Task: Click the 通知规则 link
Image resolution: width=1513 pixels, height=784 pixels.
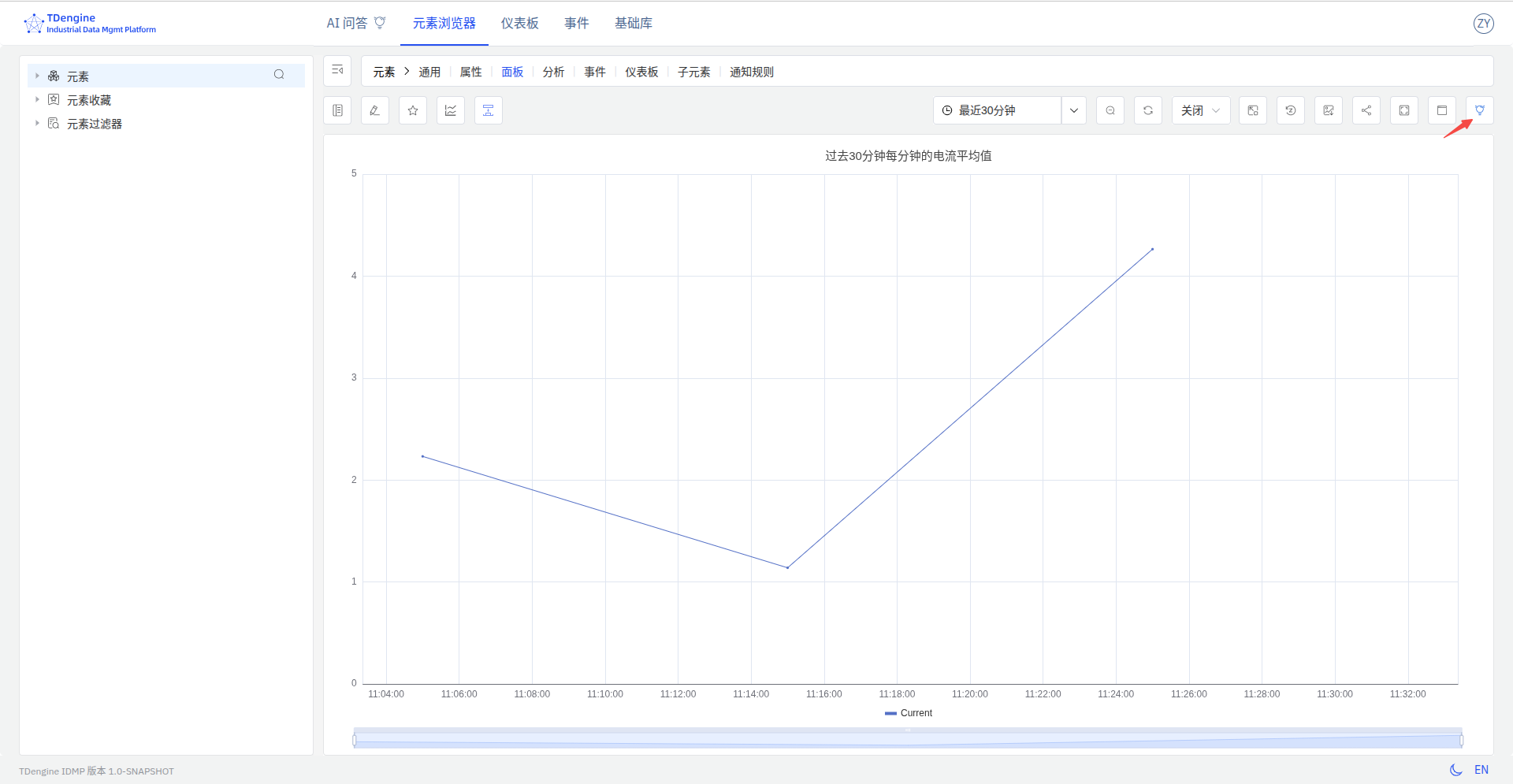Action: (x=751, y=72)
